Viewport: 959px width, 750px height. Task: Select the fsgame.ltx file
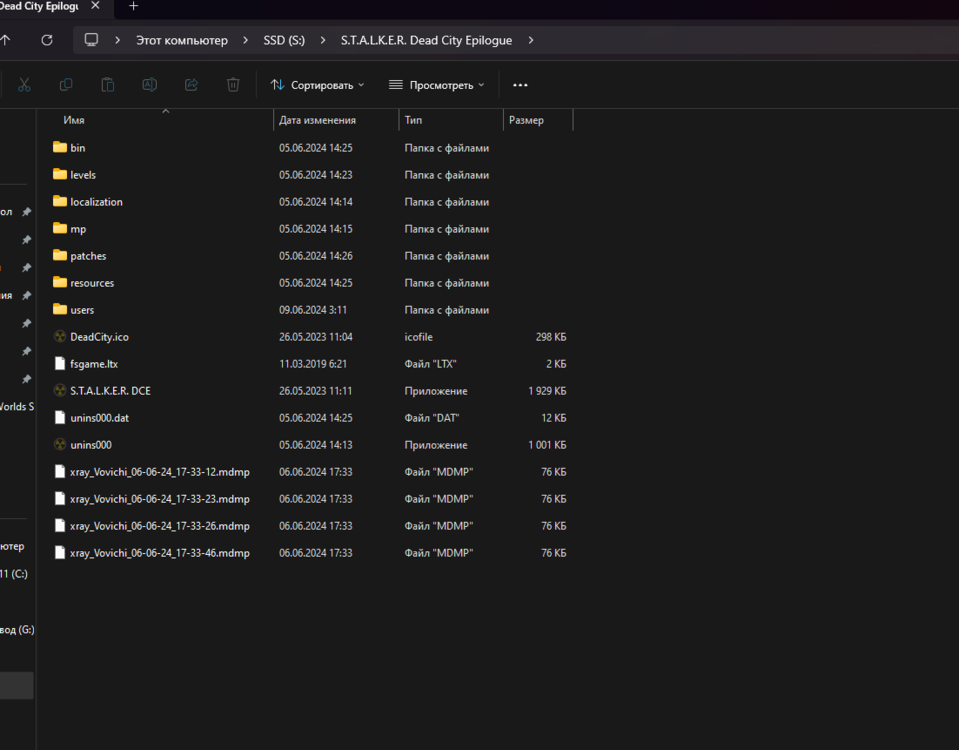[94, 364]
